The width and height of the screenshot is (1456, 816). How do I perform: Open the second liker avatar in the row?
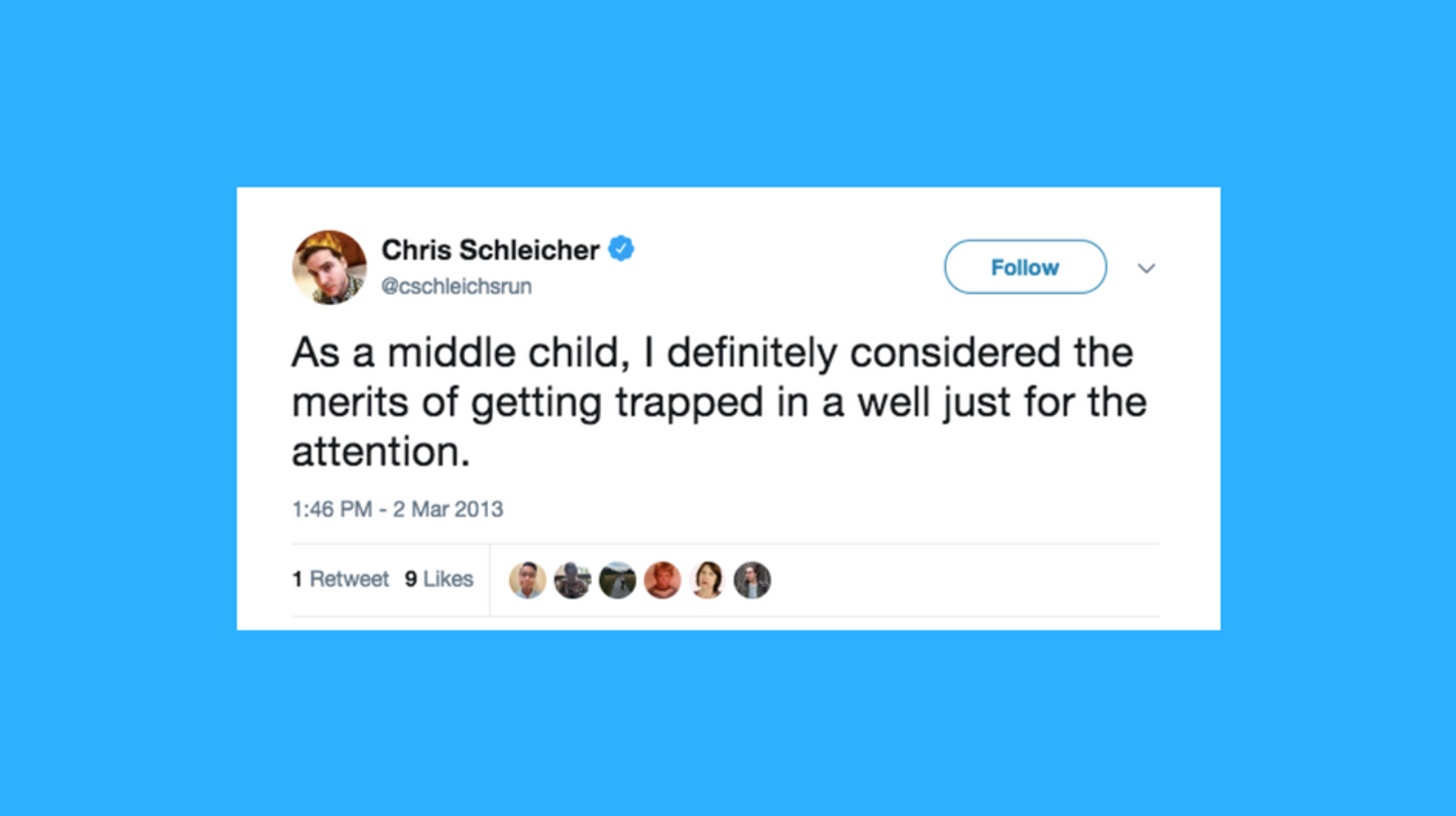572,580
